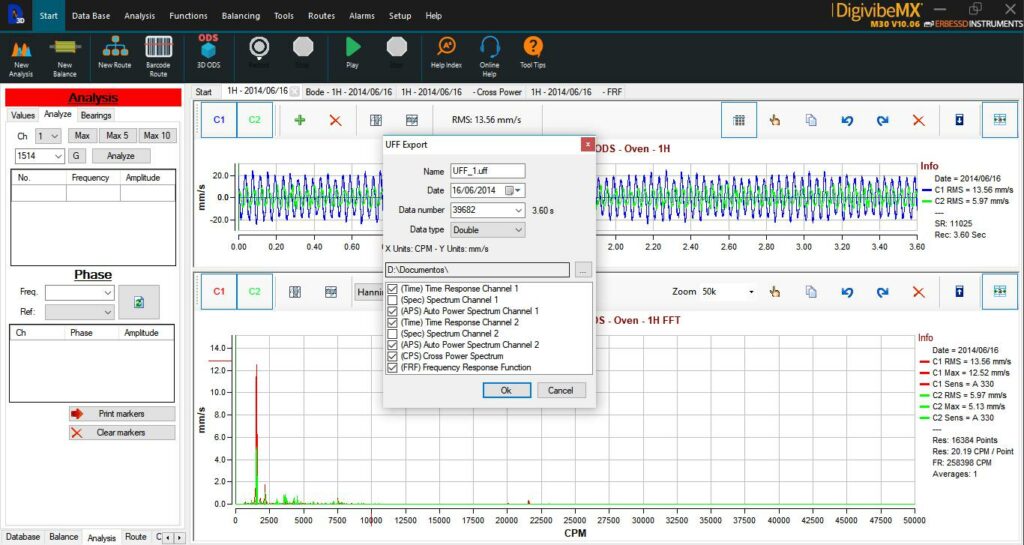Open the Balancing menu
The height and width of the screenshot is (545, 1024).
[x=240, y=16]
